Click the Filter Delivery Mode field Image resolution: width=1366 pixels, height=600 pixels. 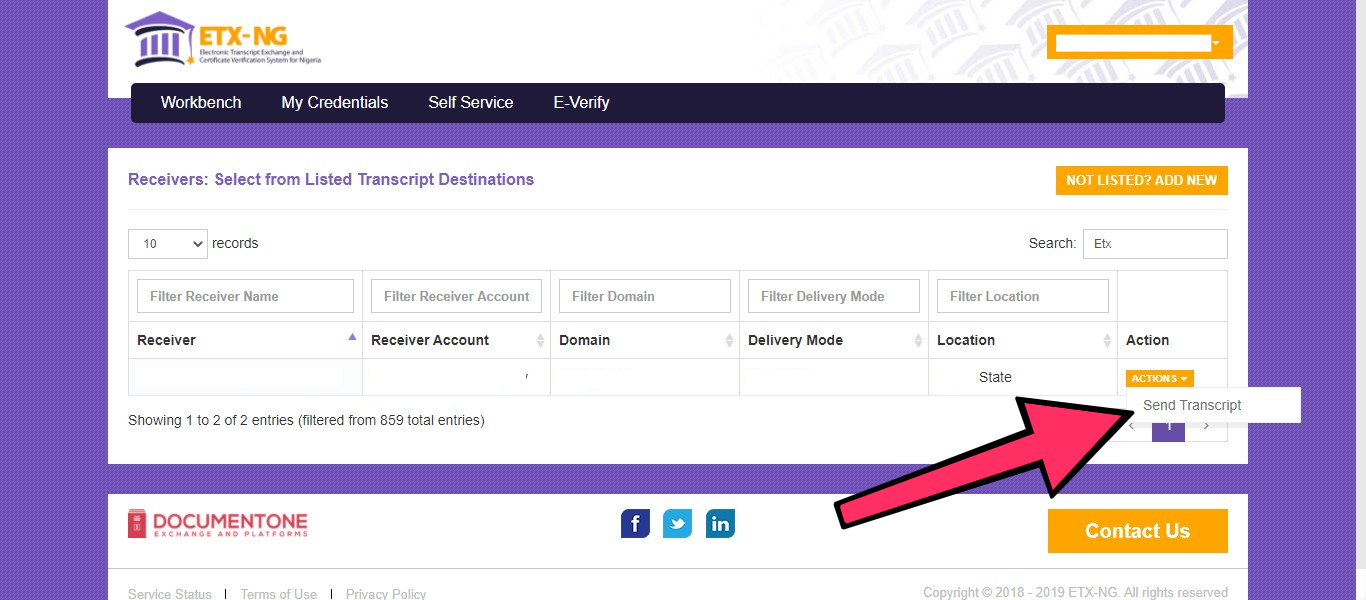(833, 295)
